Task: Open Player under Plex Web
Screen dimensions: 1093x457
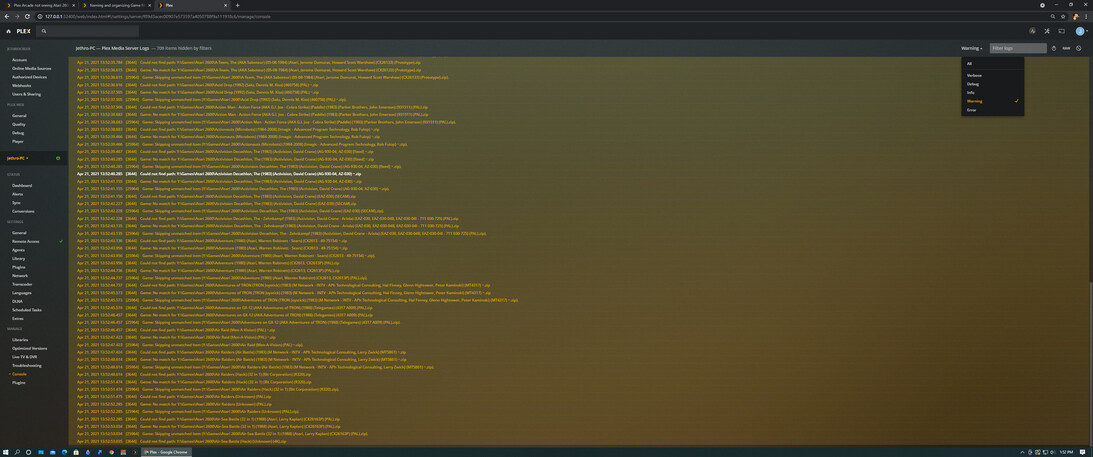Action: [x=18, y=141]
